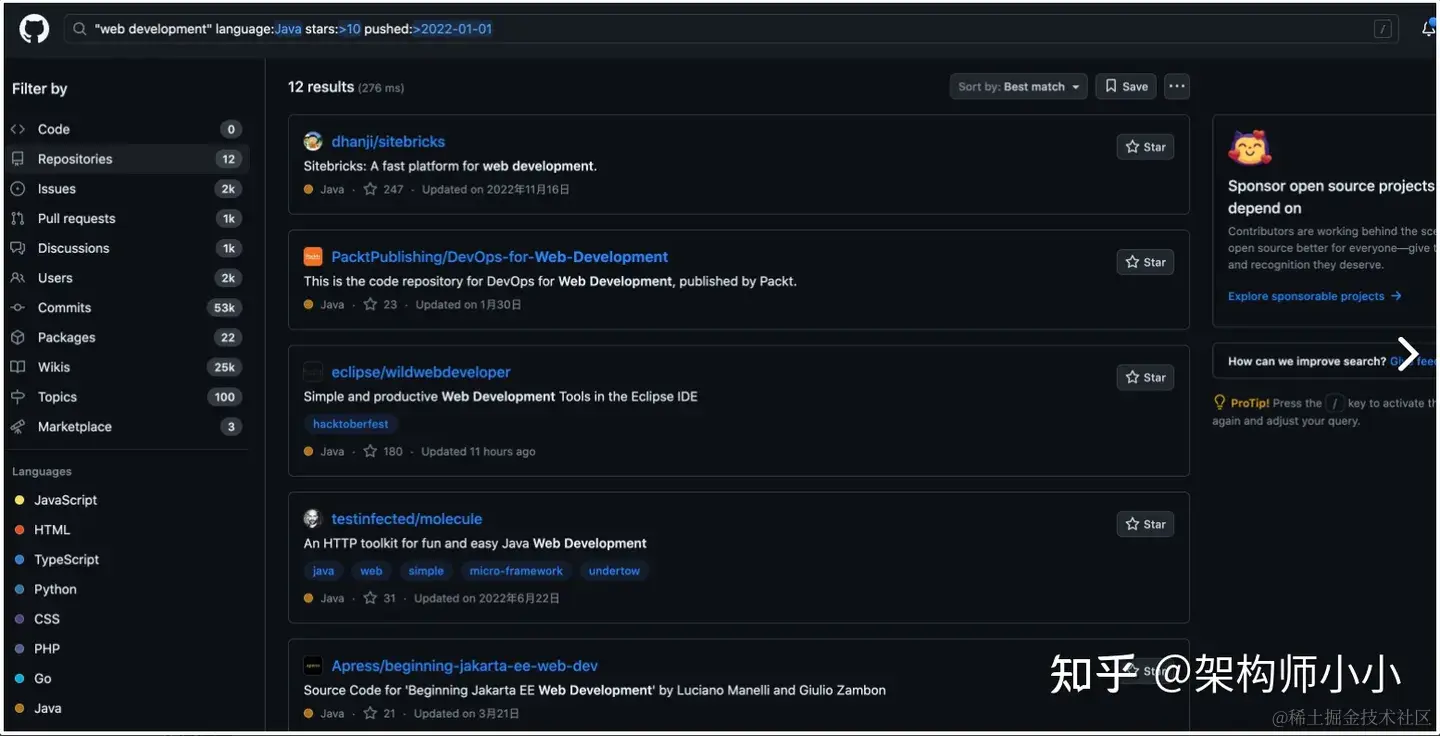Click the Updated 11 hours ago text
Viewport: 1440px width, 736px height.
(x=478, y=451)
